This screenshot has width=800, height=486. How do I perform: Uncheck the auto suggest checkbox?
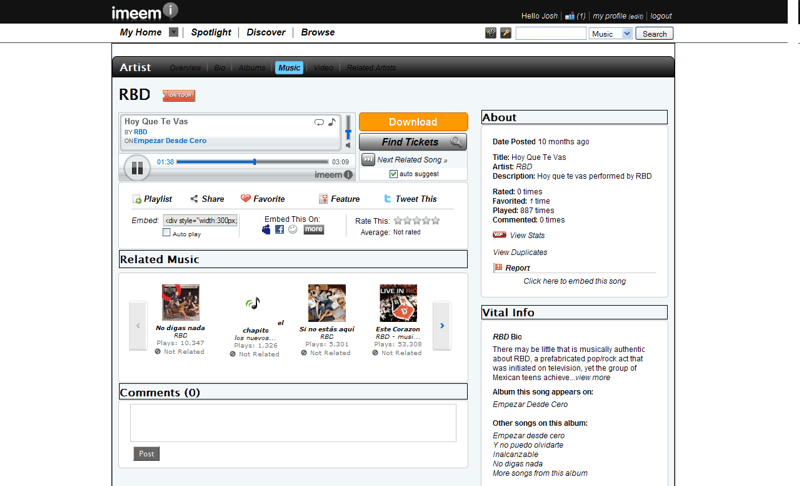tap(393, 174)
